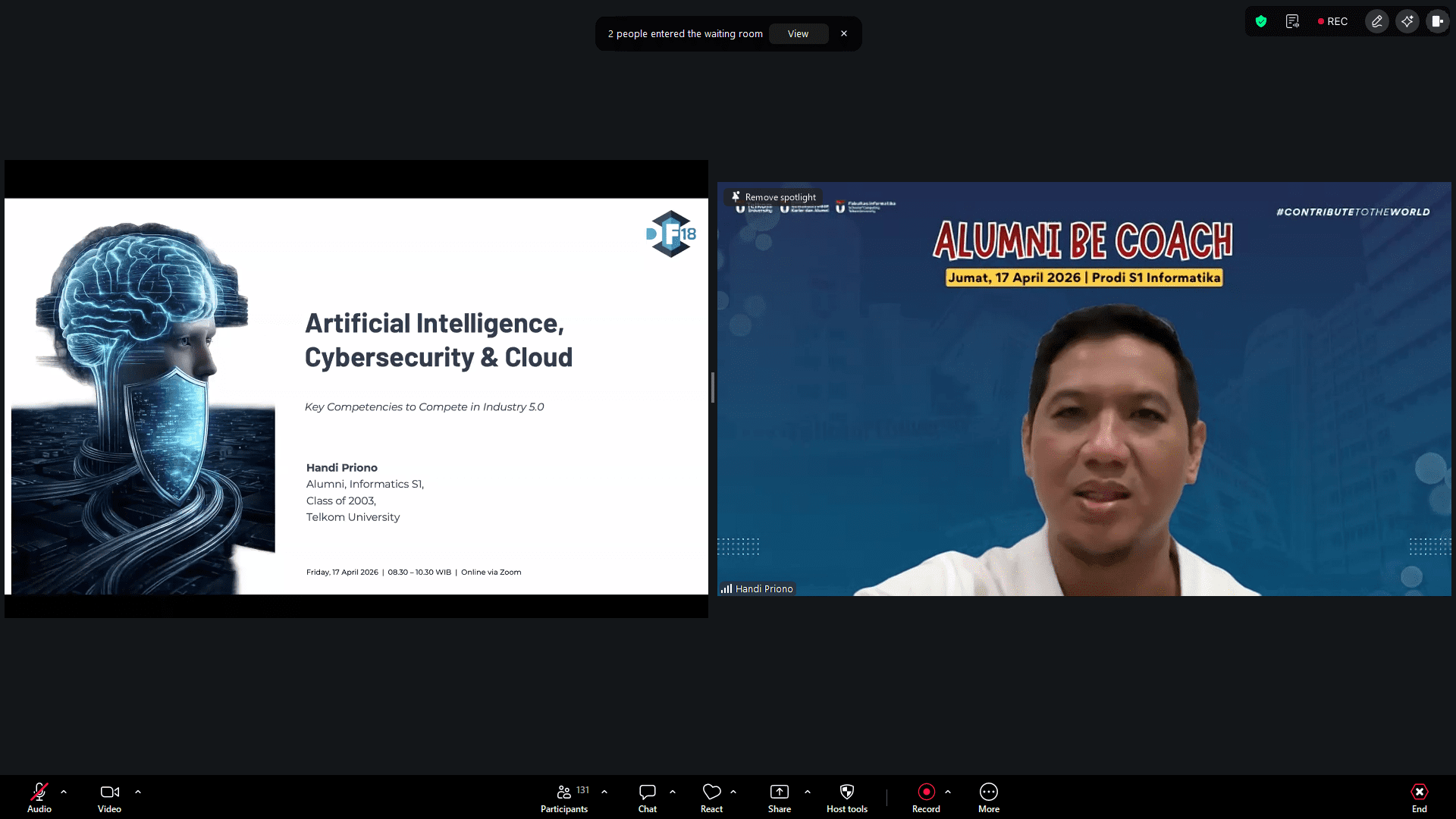Viewport: 1456px width, 819px height.
Task: Toggle the Record button
Action: pos(926,792)
